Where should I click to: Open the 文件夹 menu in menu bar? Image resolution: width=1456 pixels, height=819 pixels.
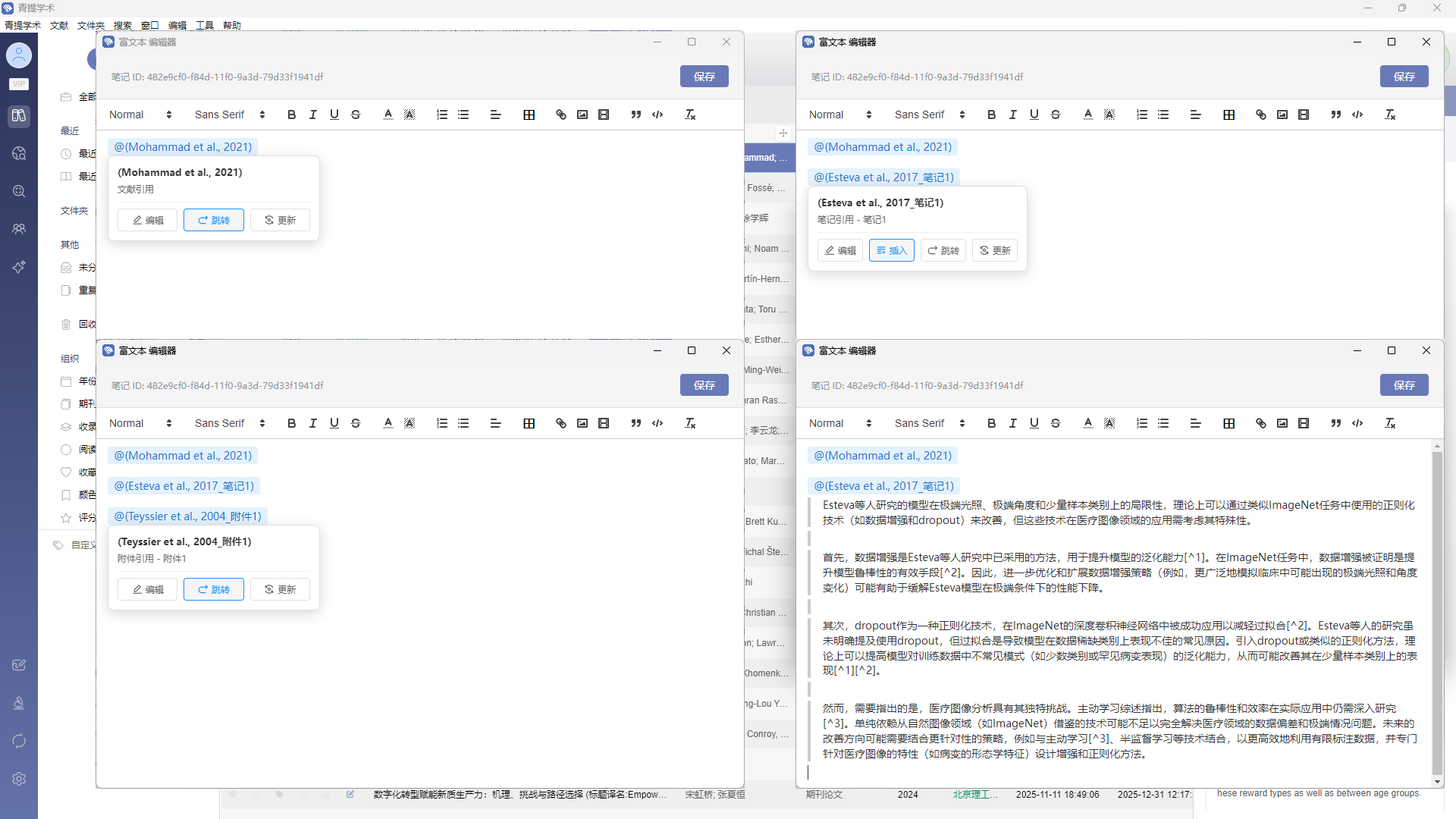click(91, 25)
